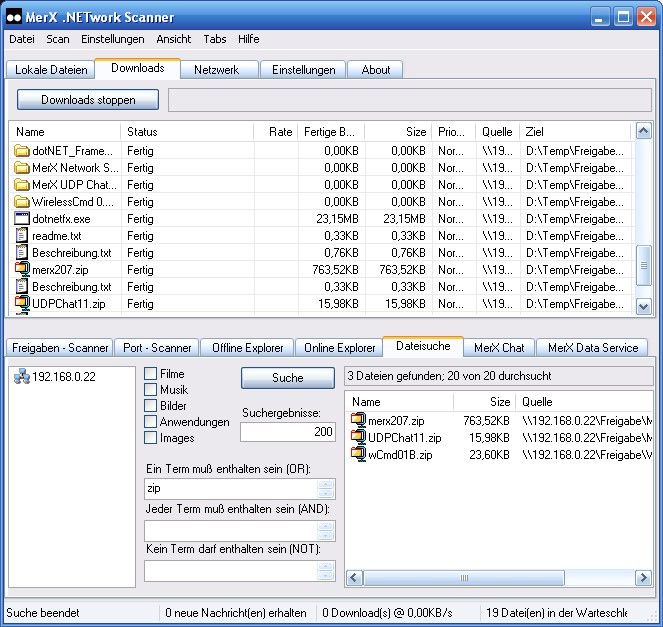This screenshot has height=627, width=663.
Task: Switch to the Port - Scanner tab
Action: point(157,348)
